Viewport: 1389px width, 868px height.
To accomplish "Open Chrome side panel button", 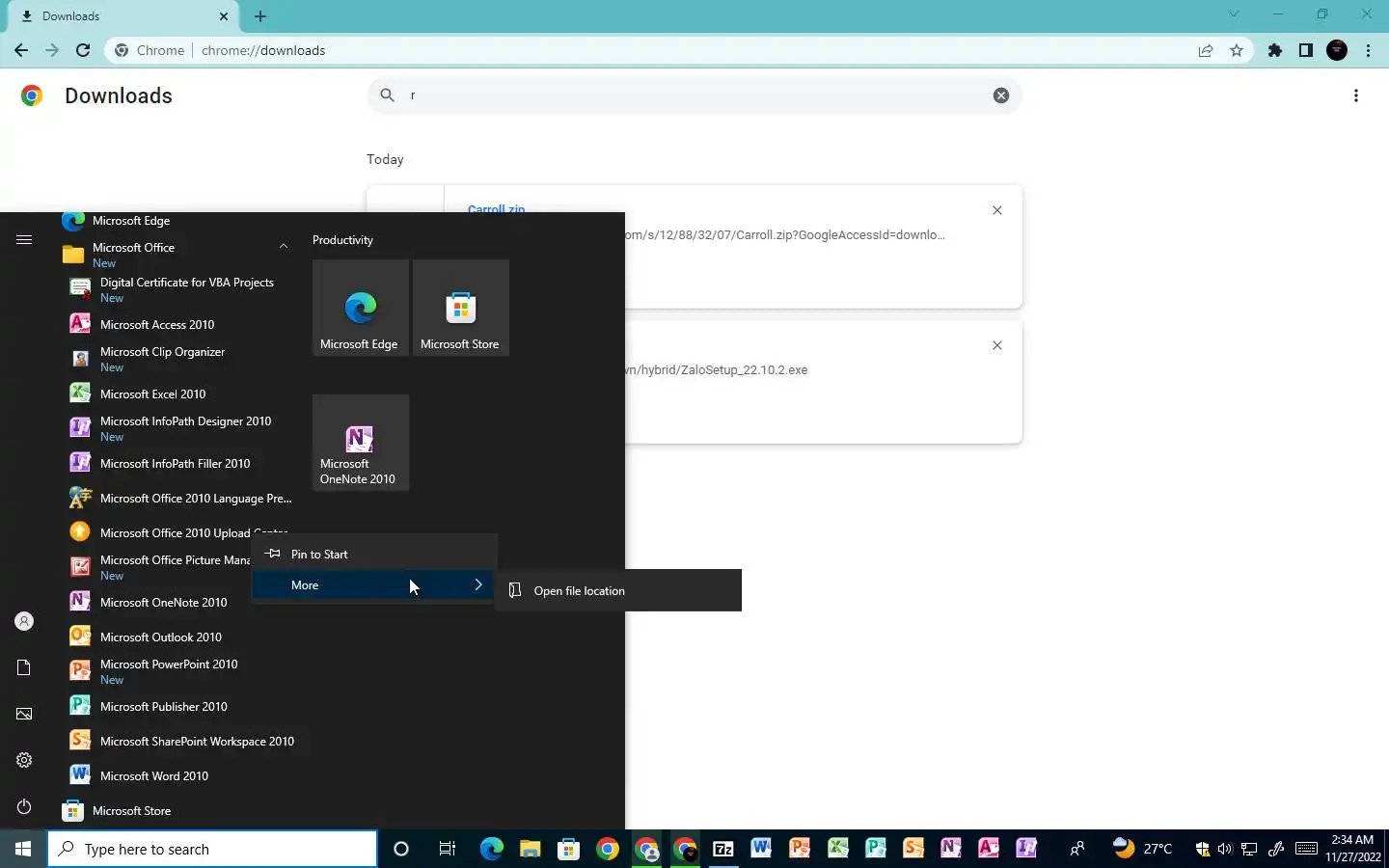I will tap(1306, 50).
